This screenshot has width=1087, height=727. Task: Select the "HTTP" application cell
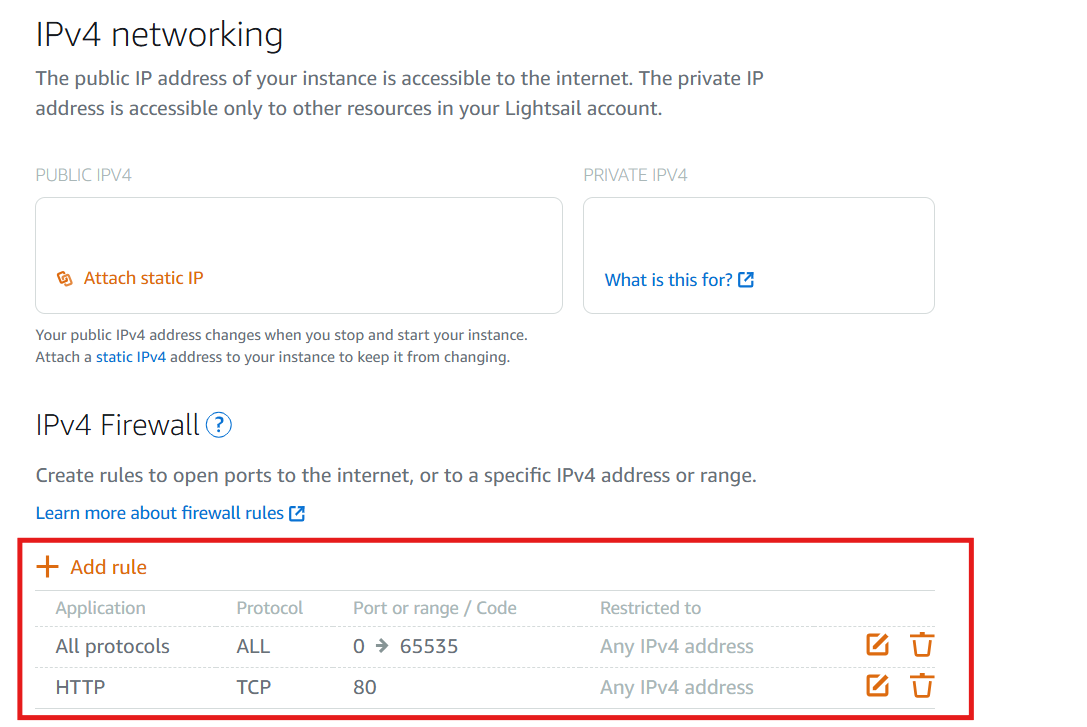click(x=80, y=687)
